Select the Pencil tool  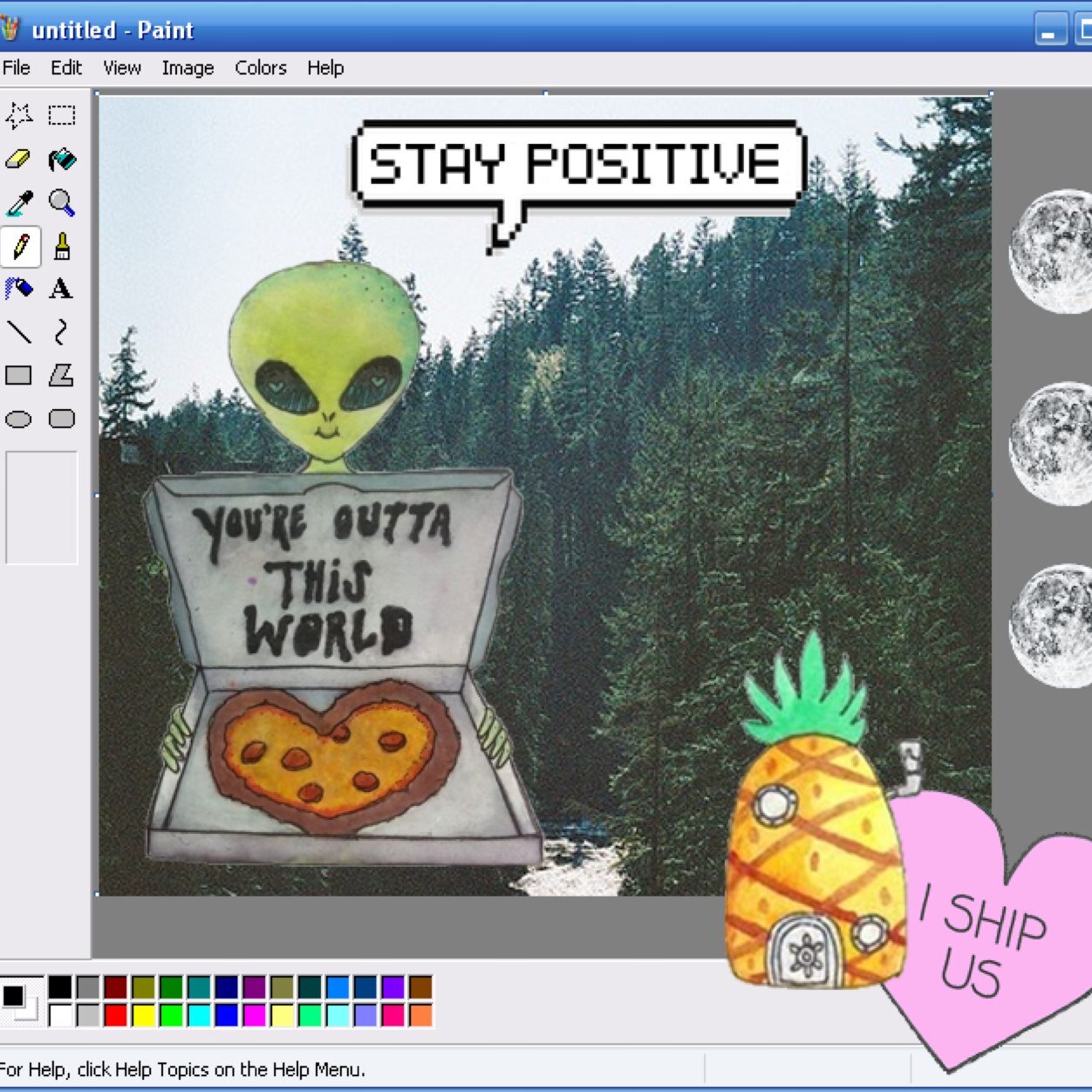tap(19, 246)
